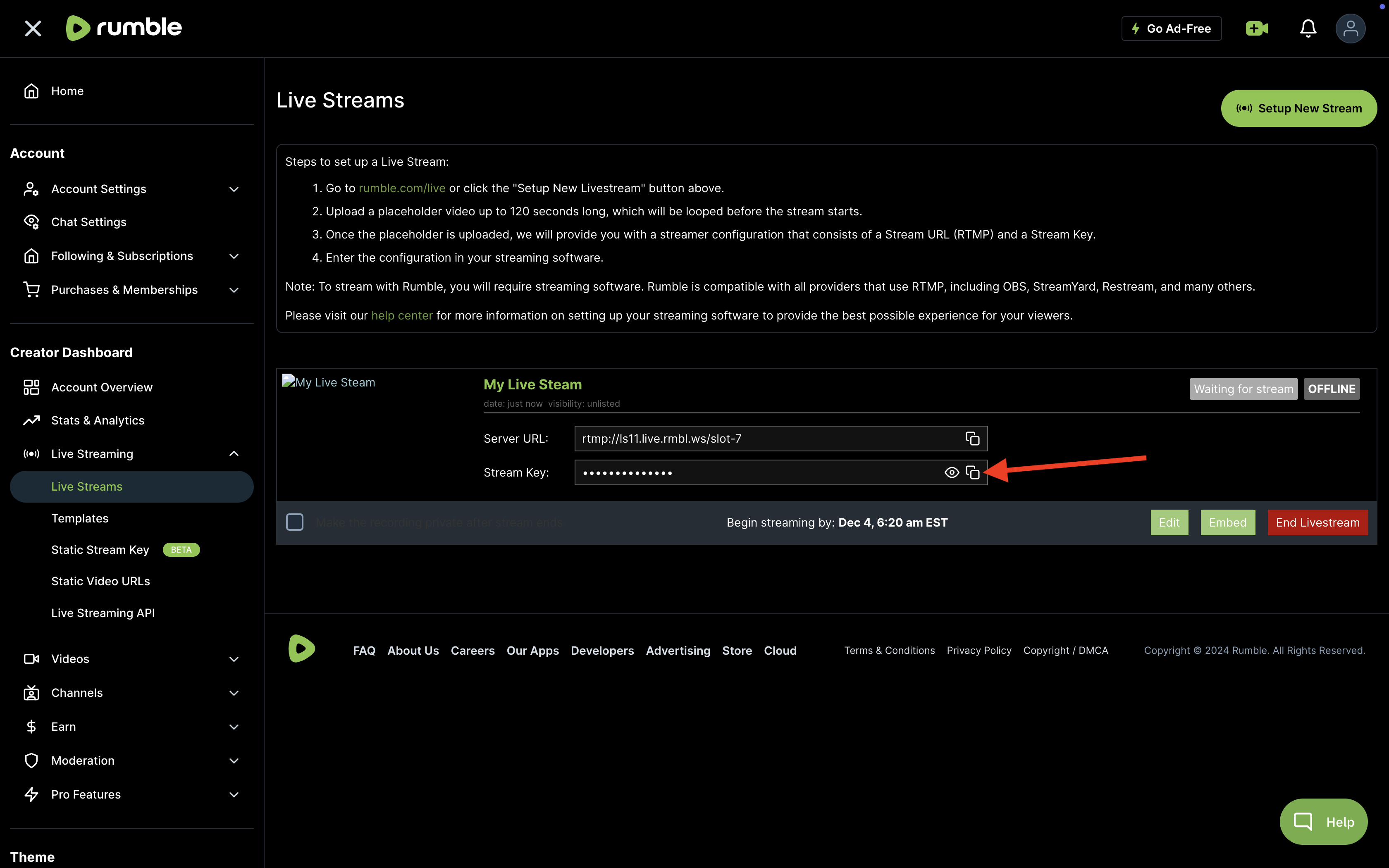
Task: Expand the Purchases & Memberships section
Action: coord(234,290)
